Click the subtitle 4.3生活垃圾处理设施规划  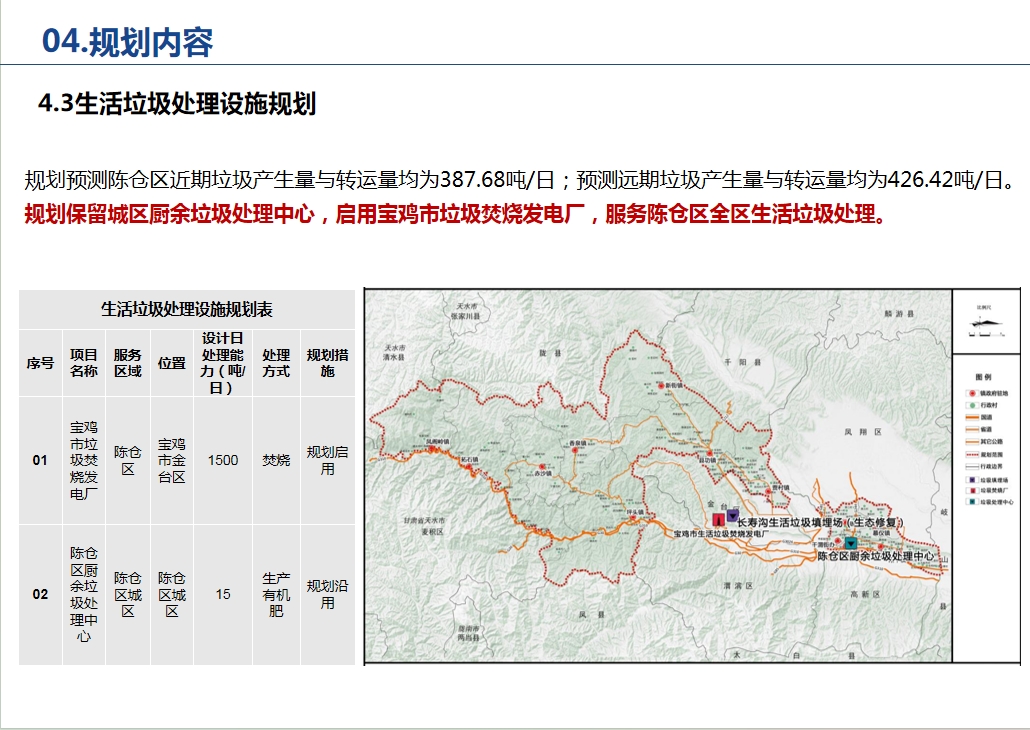click(177, 104)
